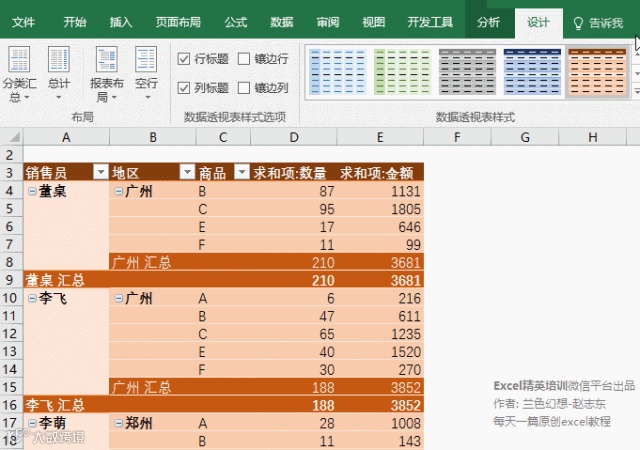Viewport: 640px width, 450px height.
Task: Select column A header
Action: point(66,137)
